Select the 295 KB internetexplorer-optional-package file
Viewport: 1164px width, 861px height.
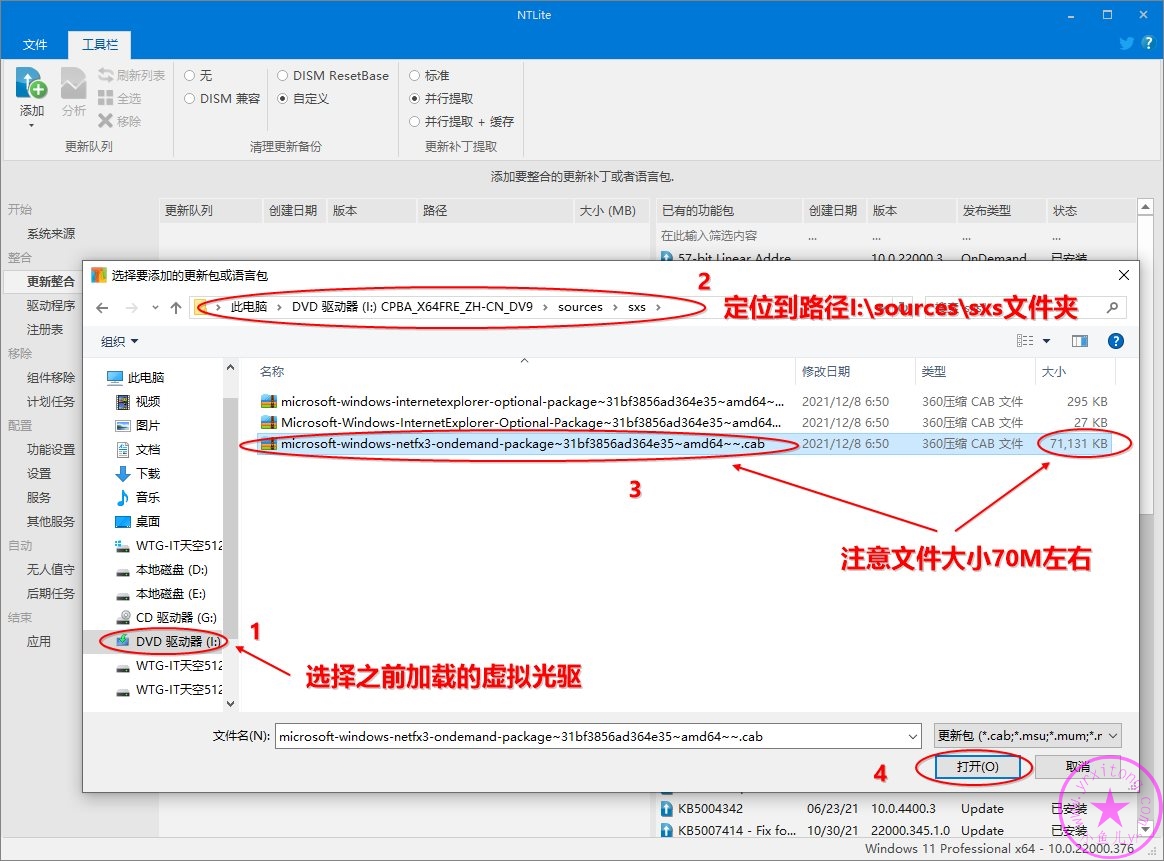[x=684, y=402]
